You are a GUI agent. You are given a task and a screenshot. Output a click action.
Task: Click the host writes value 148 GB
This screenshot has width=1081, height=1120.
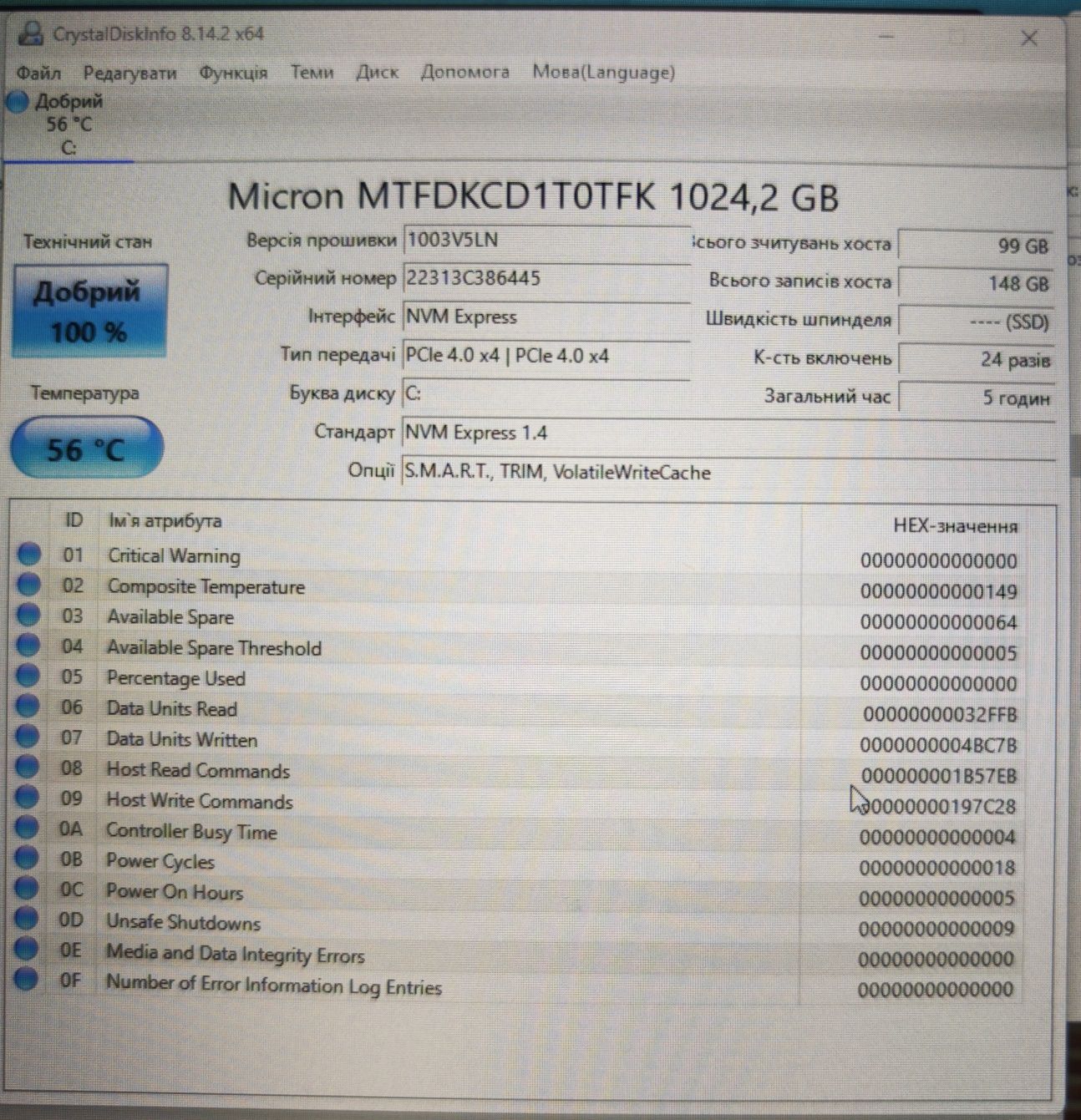[976, 284]
